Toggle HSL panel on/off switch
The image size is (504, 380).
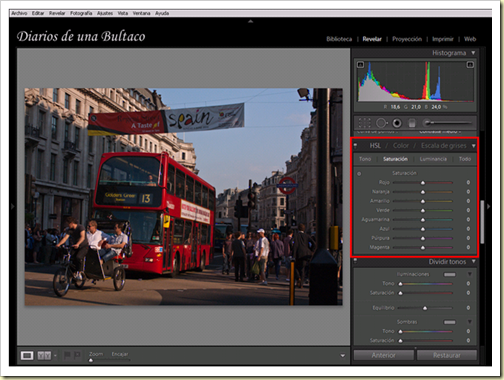pos(355,146)
